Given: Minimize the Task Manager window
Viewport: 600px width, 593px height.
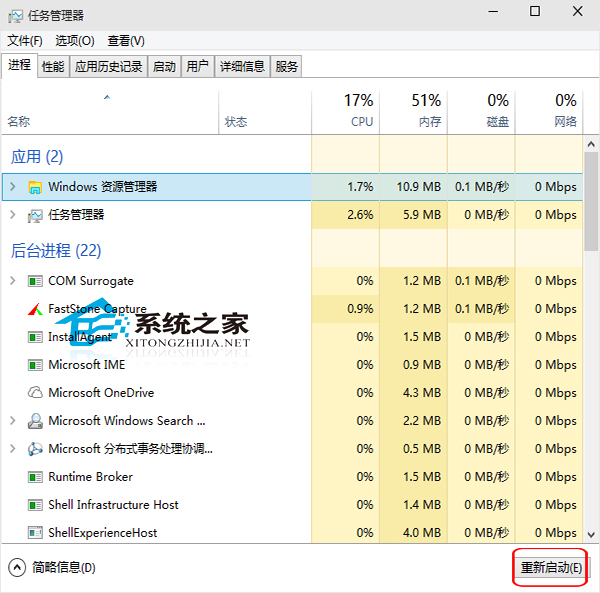Looking at the screenshot, I should click(x=493, y=11).
